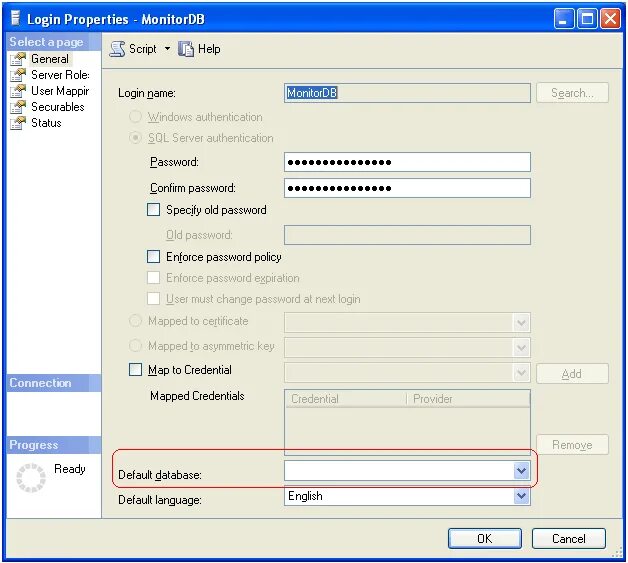The image size is (628, 563).
Task: Click the server icon in title bar
Action: point(15,18)
